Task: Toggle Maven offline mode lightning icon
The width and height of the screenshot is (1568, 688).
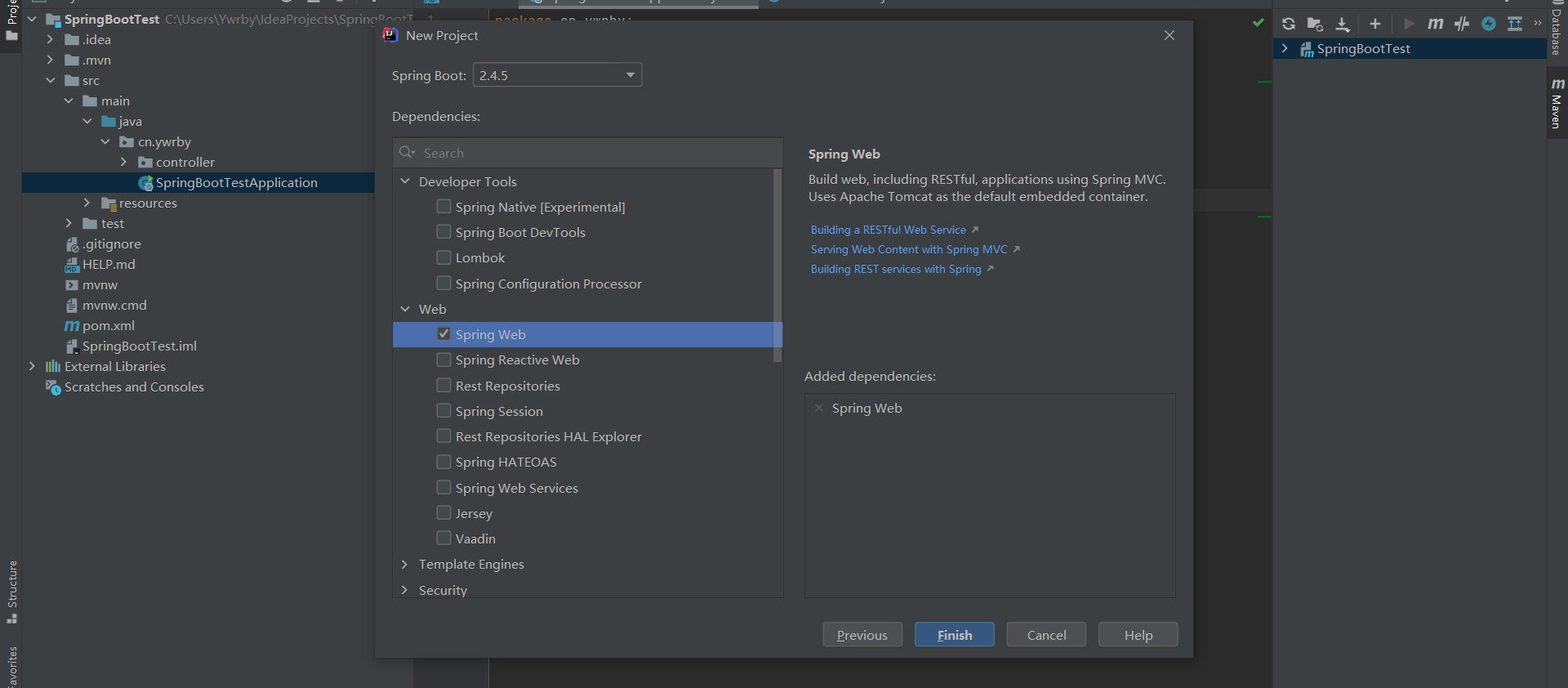Action: point(1489,24)
